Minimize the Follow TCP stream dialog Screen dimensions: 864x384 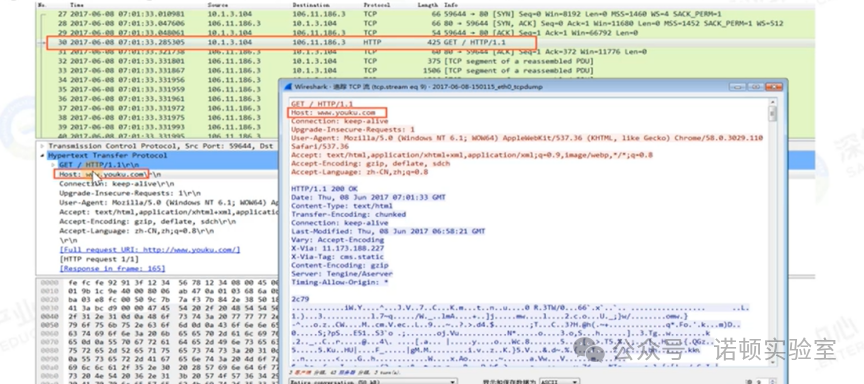[x=738, y=87]
